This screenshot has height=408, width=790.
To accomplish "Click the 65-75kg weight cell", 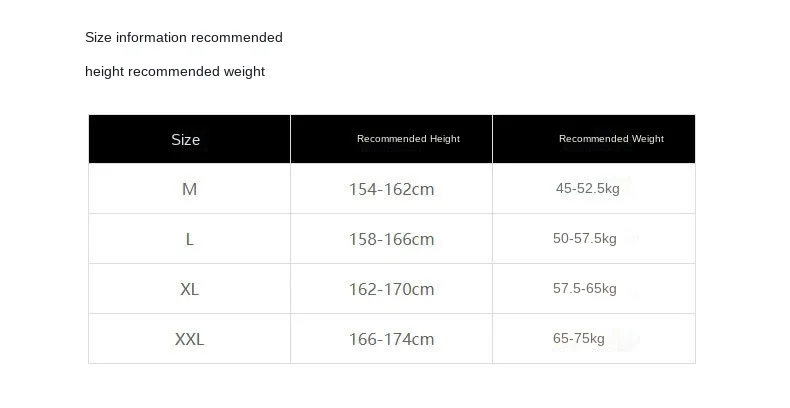I will 579,338.
